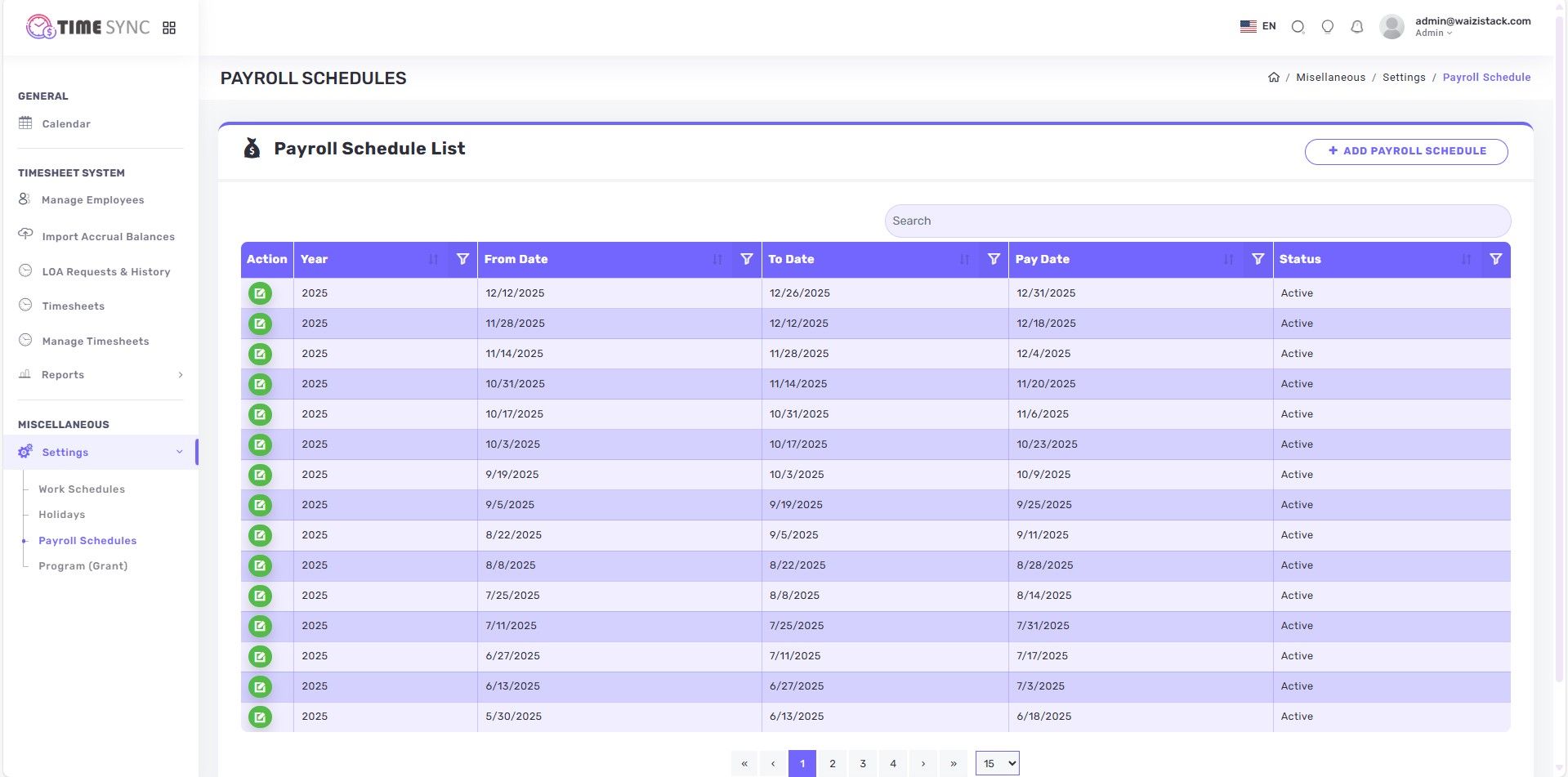1568x777 pixels.
Task: Jump to the last page with the » button
Action: coord(953,763)
